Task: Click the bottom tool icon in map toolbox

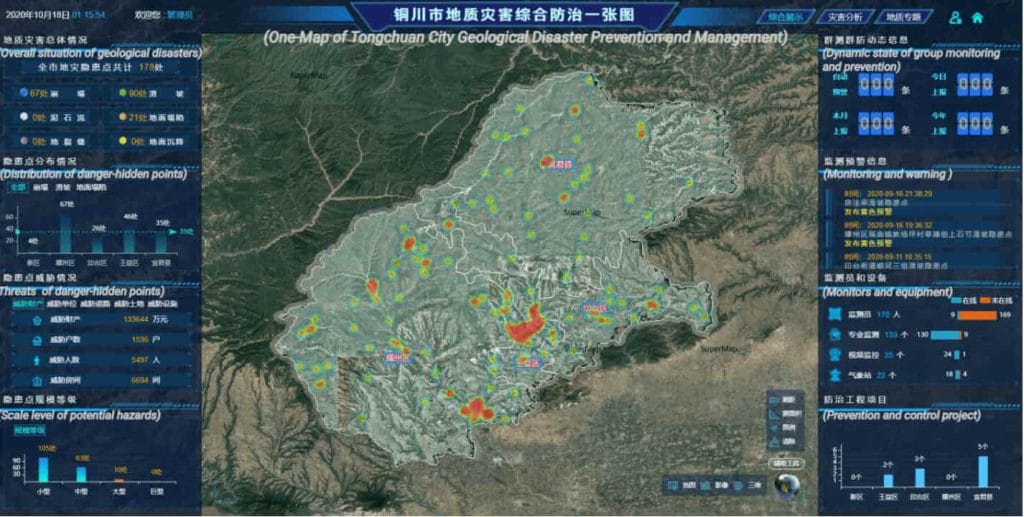Action: point(775,441)
